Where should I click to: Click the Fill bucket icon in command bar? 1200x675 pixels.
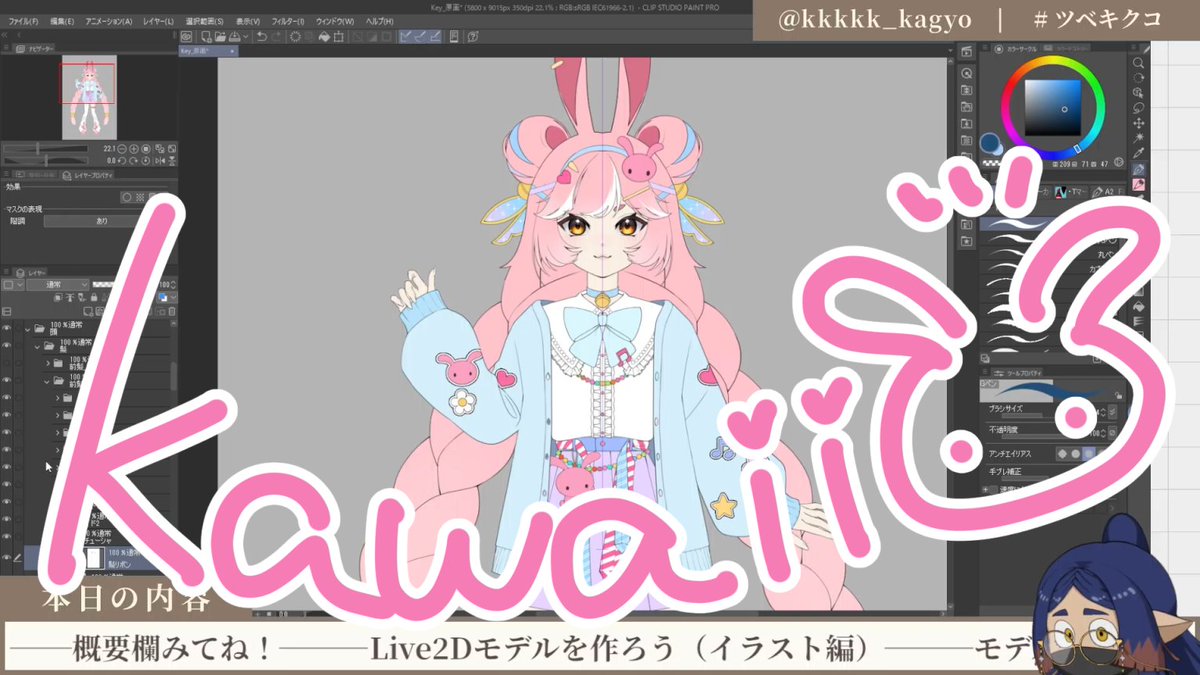pos(324,37)
